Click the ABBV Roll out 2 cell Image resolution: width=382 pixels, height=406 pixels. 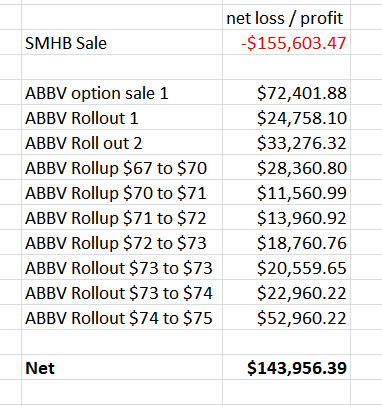[x=122, y=142]
